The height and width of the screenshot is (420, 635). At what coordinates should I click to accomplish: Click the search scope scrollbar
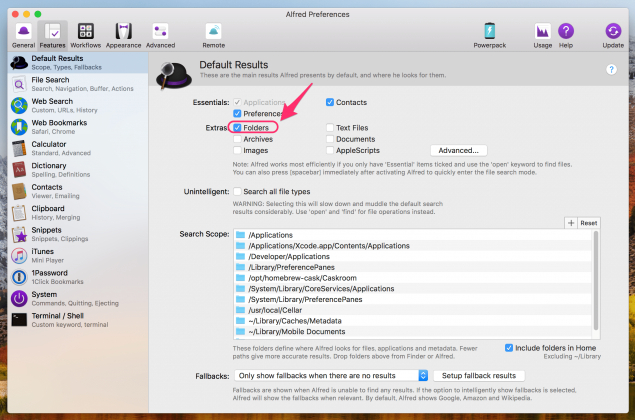pos(595,280)
